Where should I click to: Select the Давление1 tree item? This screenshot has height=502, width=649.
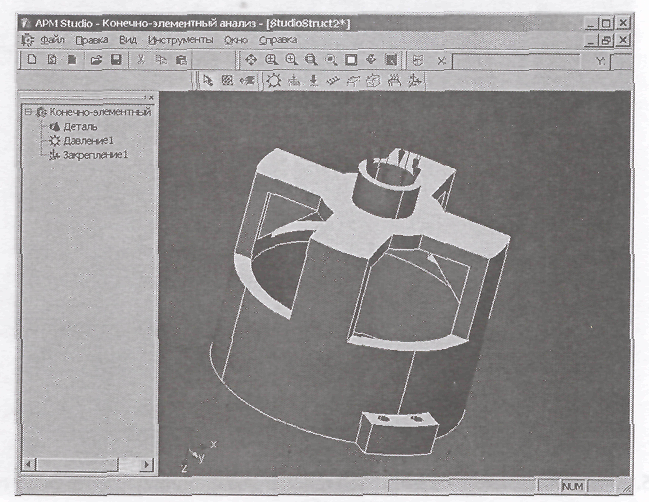click(x=88, y=141)
